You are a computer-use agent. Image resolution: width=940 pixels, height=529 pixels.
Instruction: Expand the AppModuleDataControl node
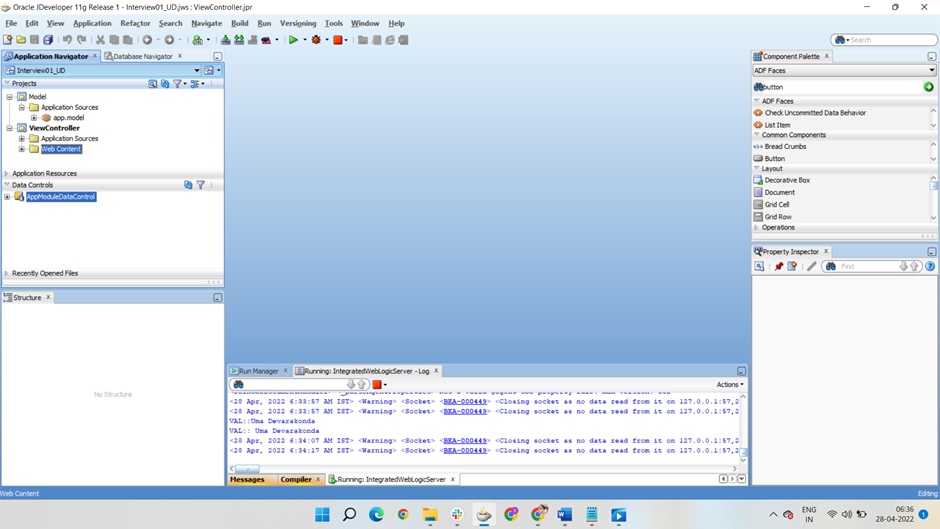tap(7, 197)
